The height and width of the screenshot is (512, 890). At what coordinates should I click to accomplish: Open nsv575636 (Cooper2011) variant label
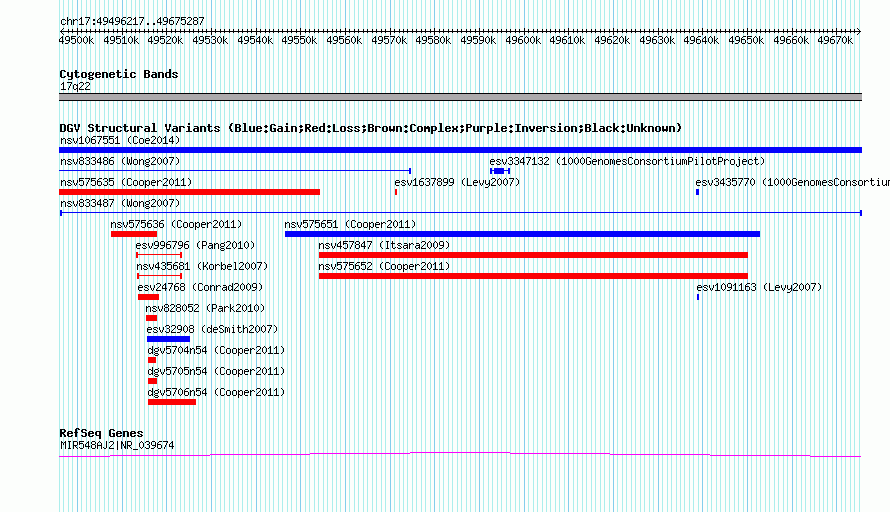click(x=176, y=224)
